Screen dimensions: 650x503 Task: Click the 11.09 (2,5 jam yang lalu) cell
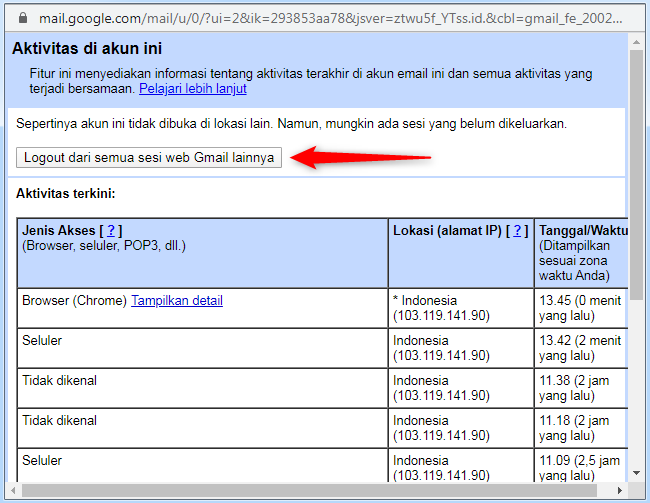[582, 465]
